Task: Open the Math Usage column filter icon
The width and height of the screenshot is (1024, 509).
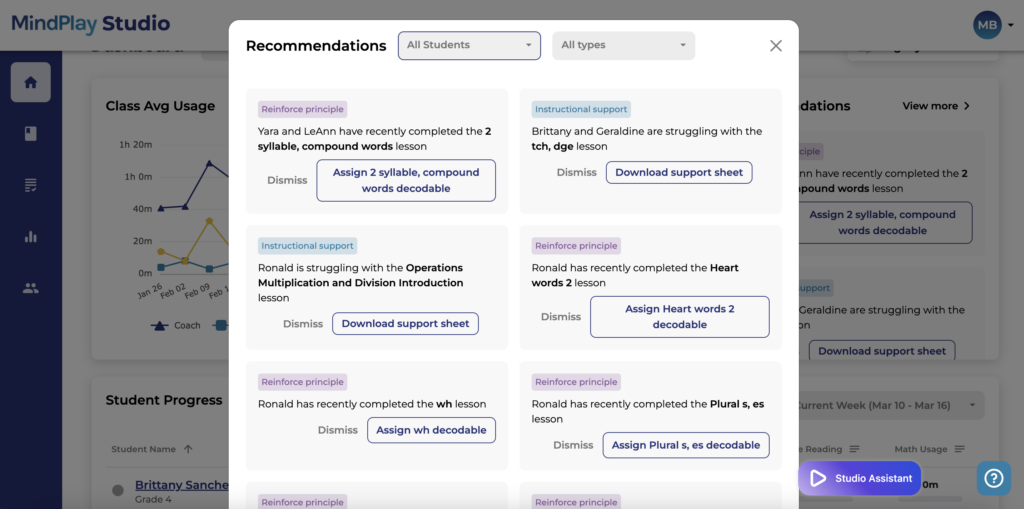Action: pyautogui.click(x=959, y=449)
